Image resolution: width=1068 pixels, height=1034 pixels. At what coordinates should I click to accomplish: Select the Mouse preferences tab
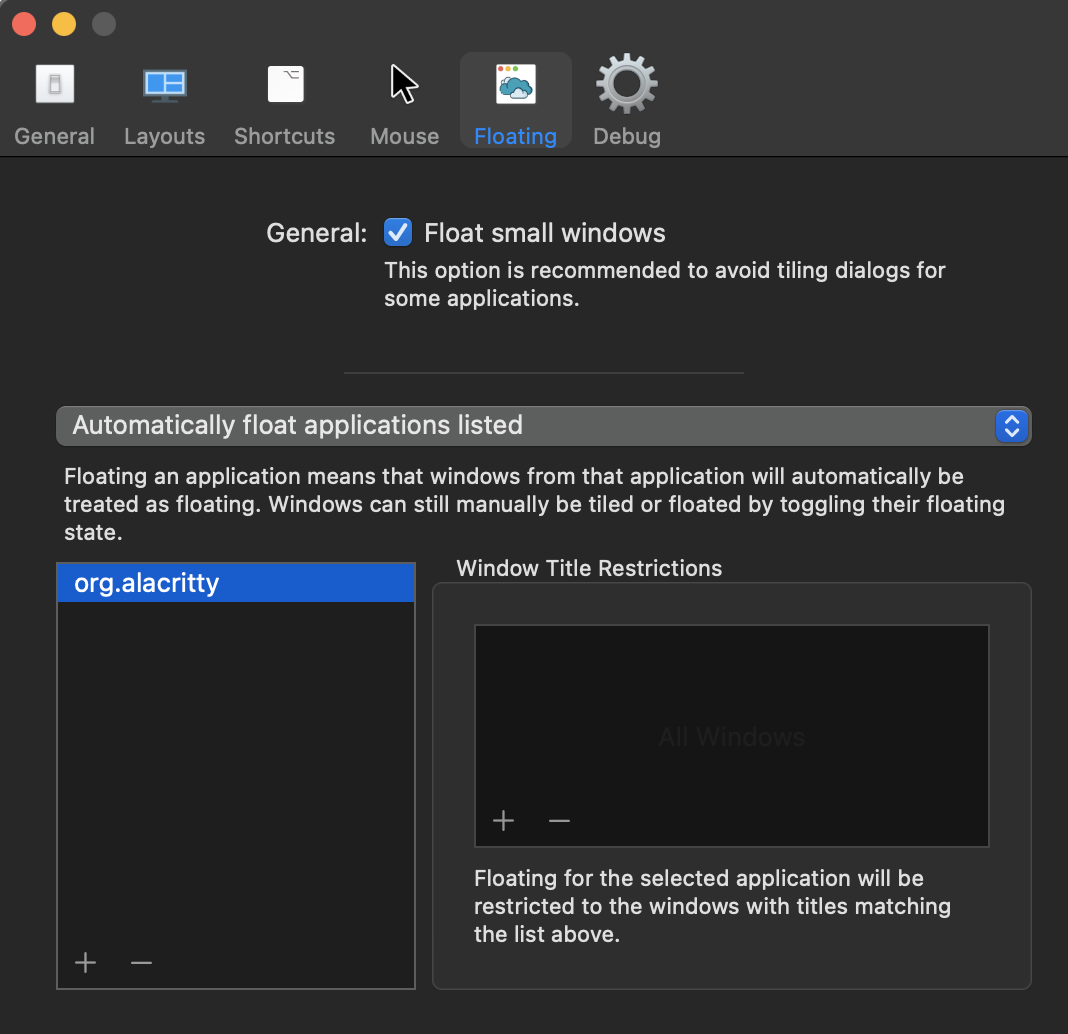(x=405, y=104)
